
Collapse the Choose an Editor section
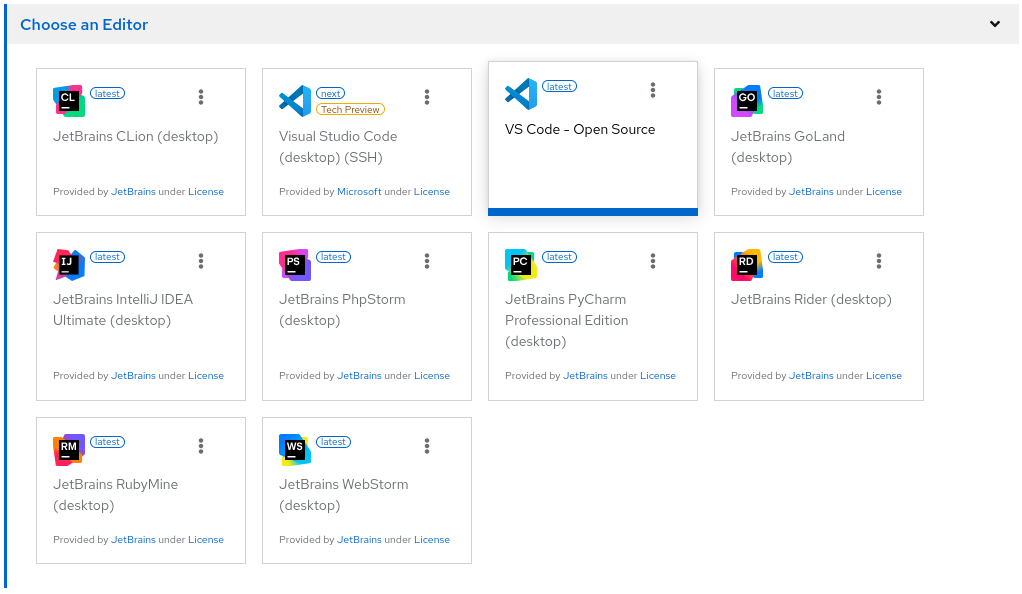click(x=995, y=24)
